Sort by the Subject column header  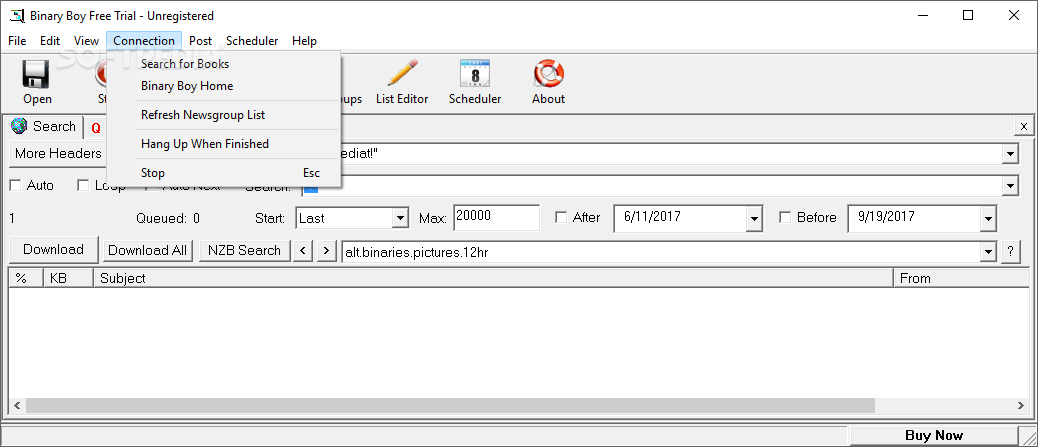pyautogui.click(x=494, y=279)
